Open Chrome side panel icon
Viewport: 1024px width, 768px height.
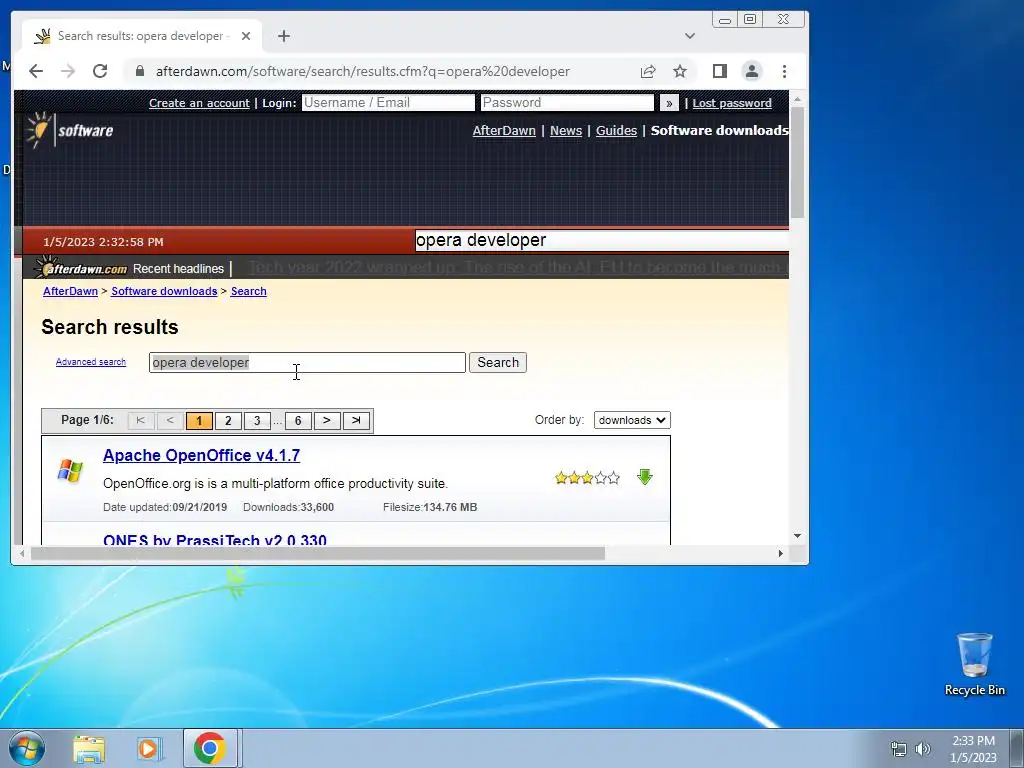[x=720, y=71]
